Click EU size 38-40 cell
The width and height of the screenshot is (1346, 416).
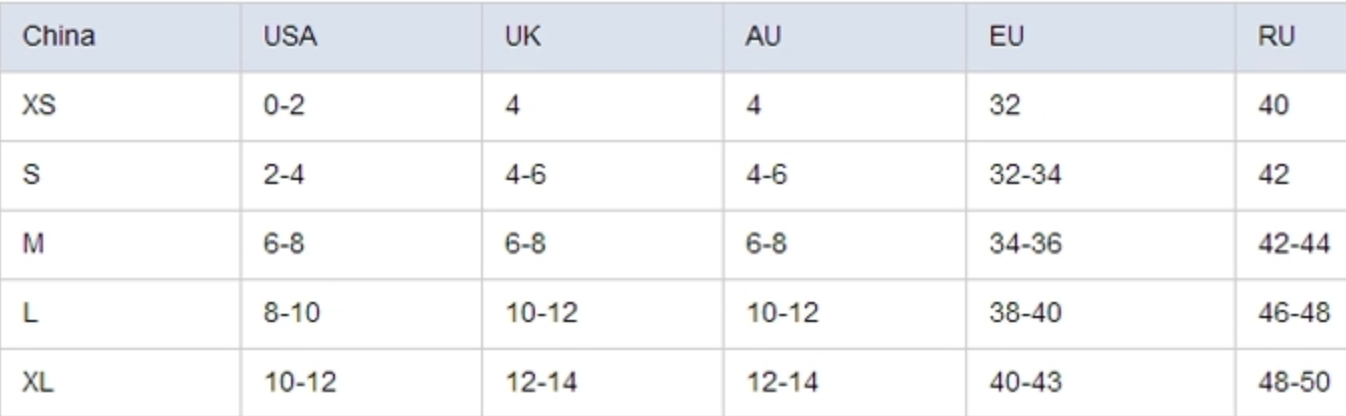[1101, 313]
